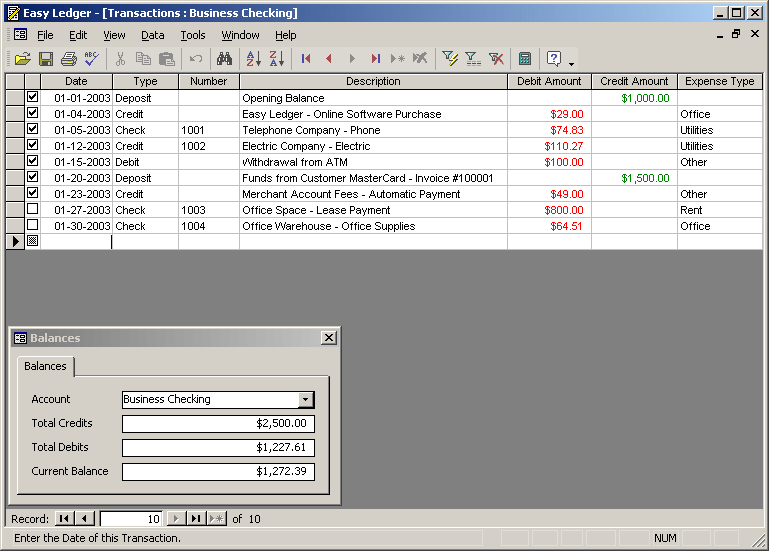Click the toolbar New Record icon

pos(398,59)
